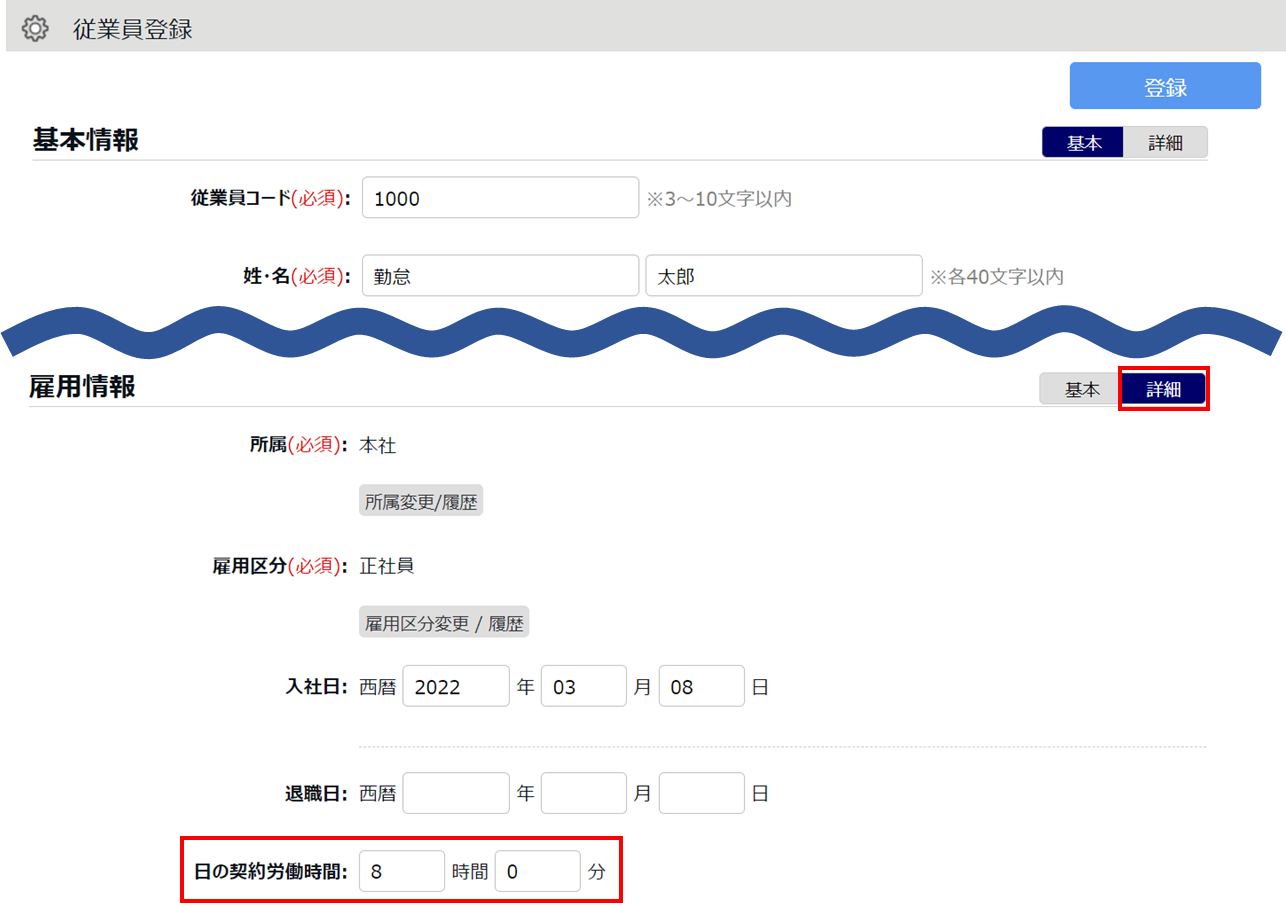Click 日の契約労働時間 hours field showing 8

pyautogui.click(x=402, y=871)
